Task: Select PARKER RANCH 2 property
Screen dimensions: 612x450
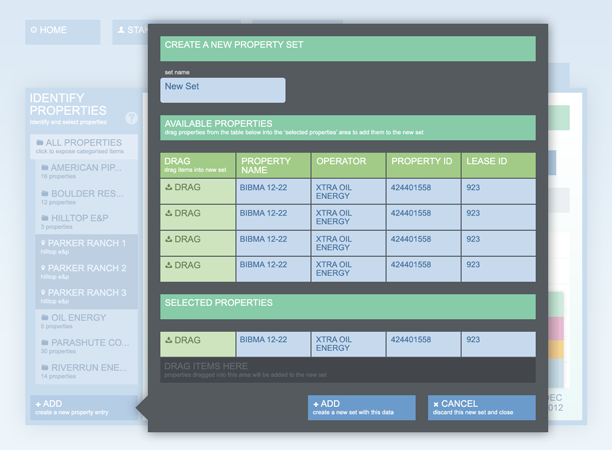Action: (x=86, y=272)
